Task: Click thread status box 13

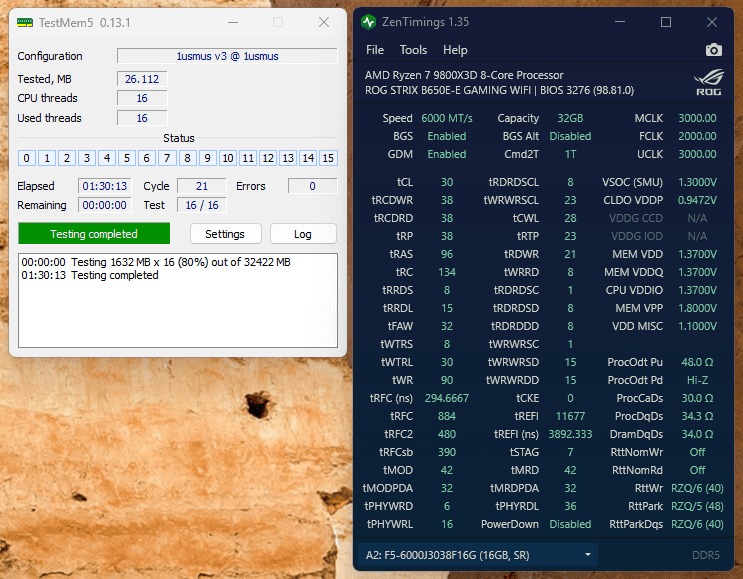Action: click(x=288, y=158)
